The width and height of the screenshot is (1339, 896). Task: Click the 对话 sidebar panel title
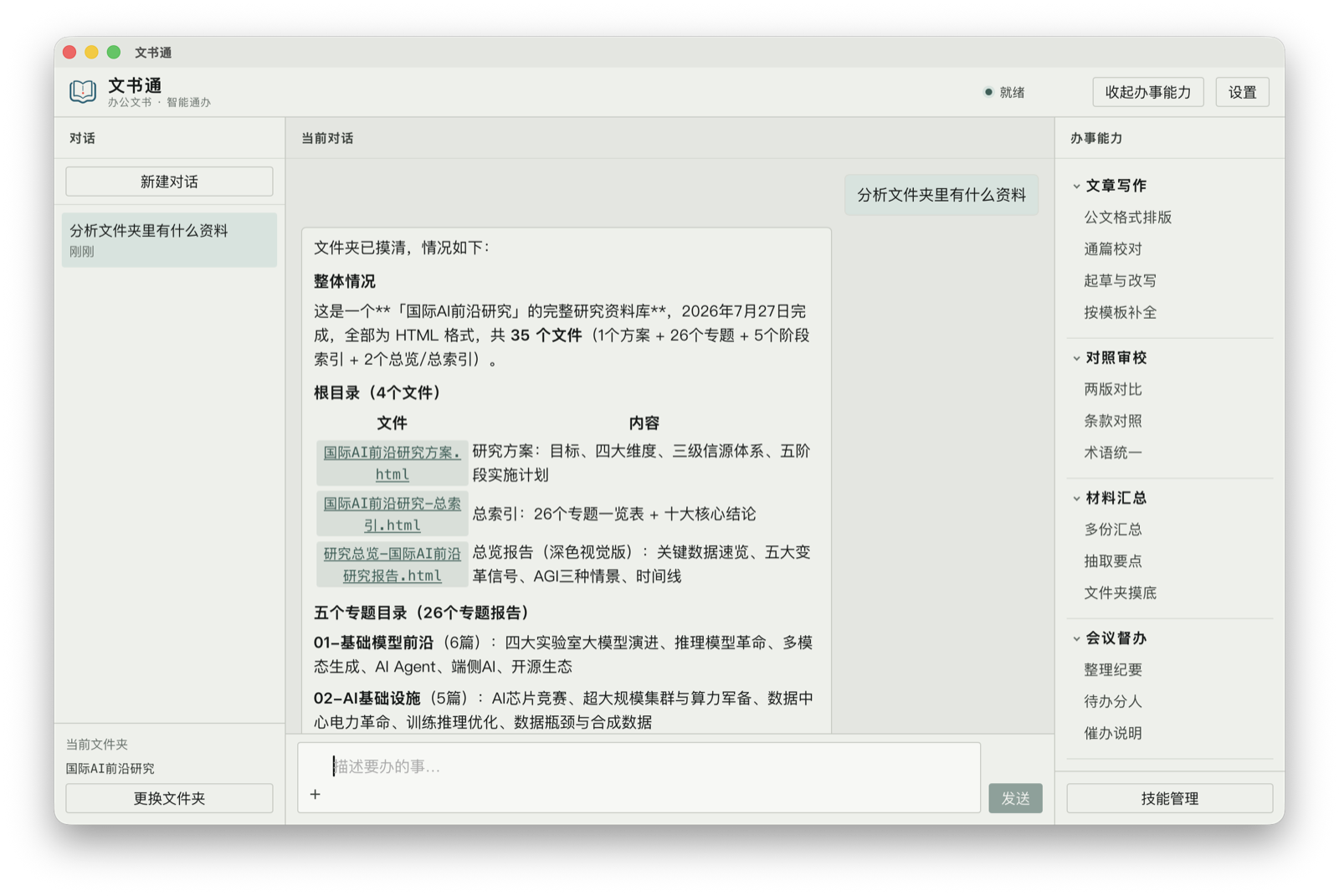82,139
